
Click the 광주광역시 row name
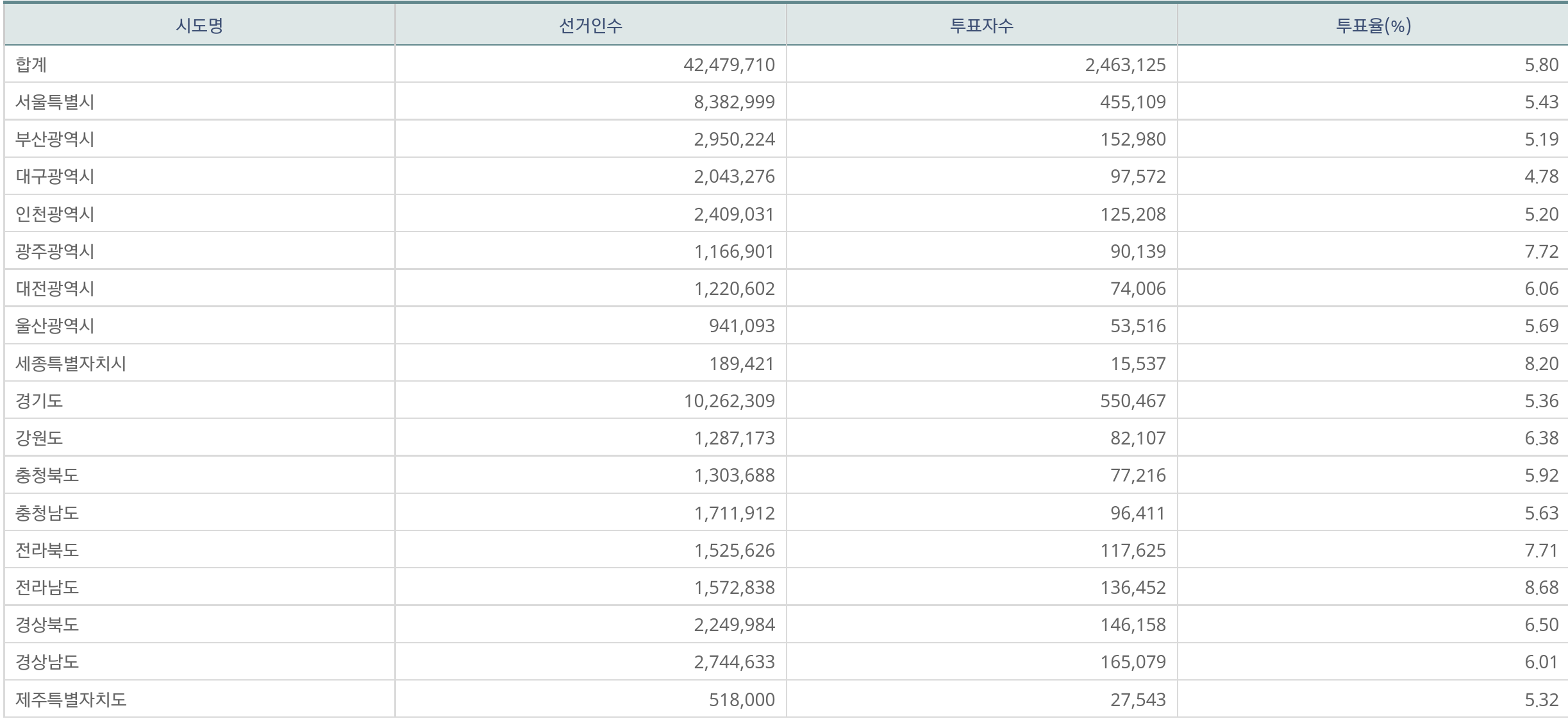[55, 251]
